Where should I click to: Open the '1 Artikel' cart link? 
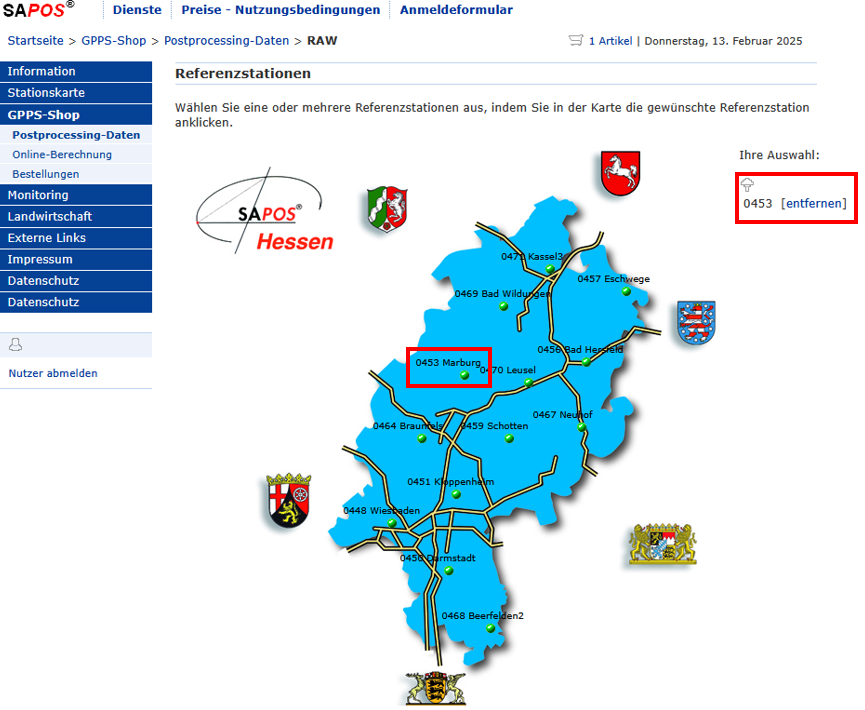(610, 41)
